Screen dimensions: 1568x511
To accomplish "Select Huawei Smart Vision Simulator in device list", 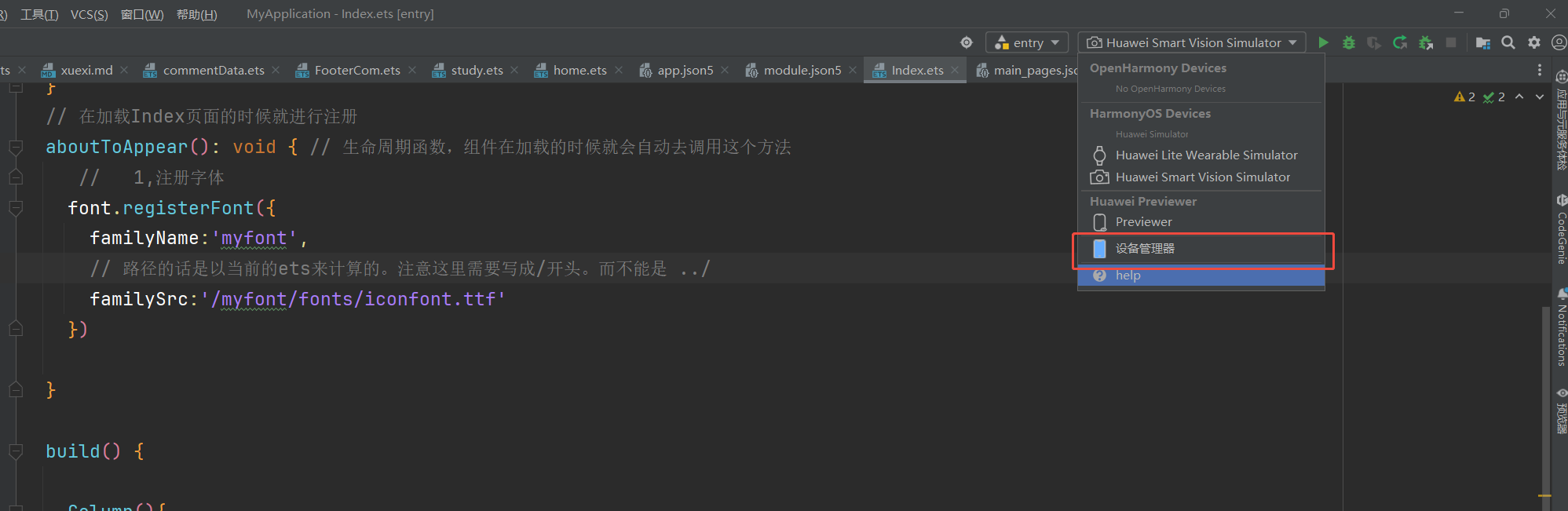I will point(1201,177).
